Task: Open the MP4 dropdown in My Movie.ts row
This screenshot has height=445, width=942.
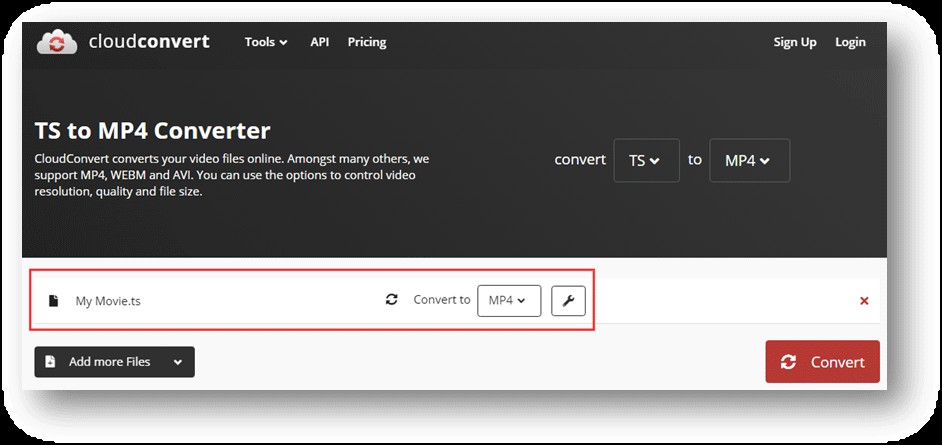Action: [509, 301]
